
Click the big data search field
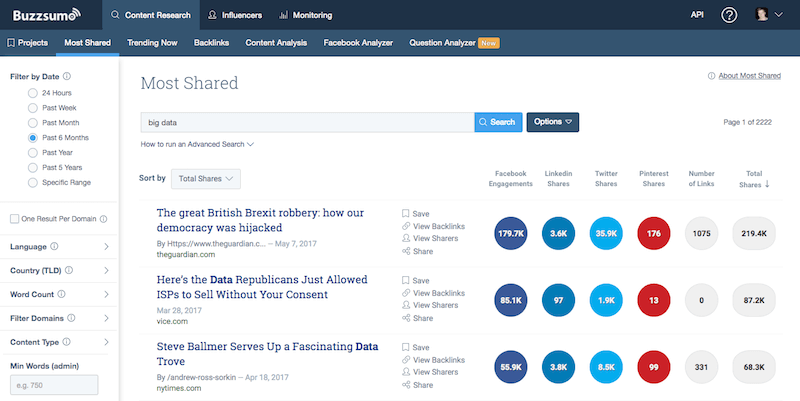[x=306, y=122]
